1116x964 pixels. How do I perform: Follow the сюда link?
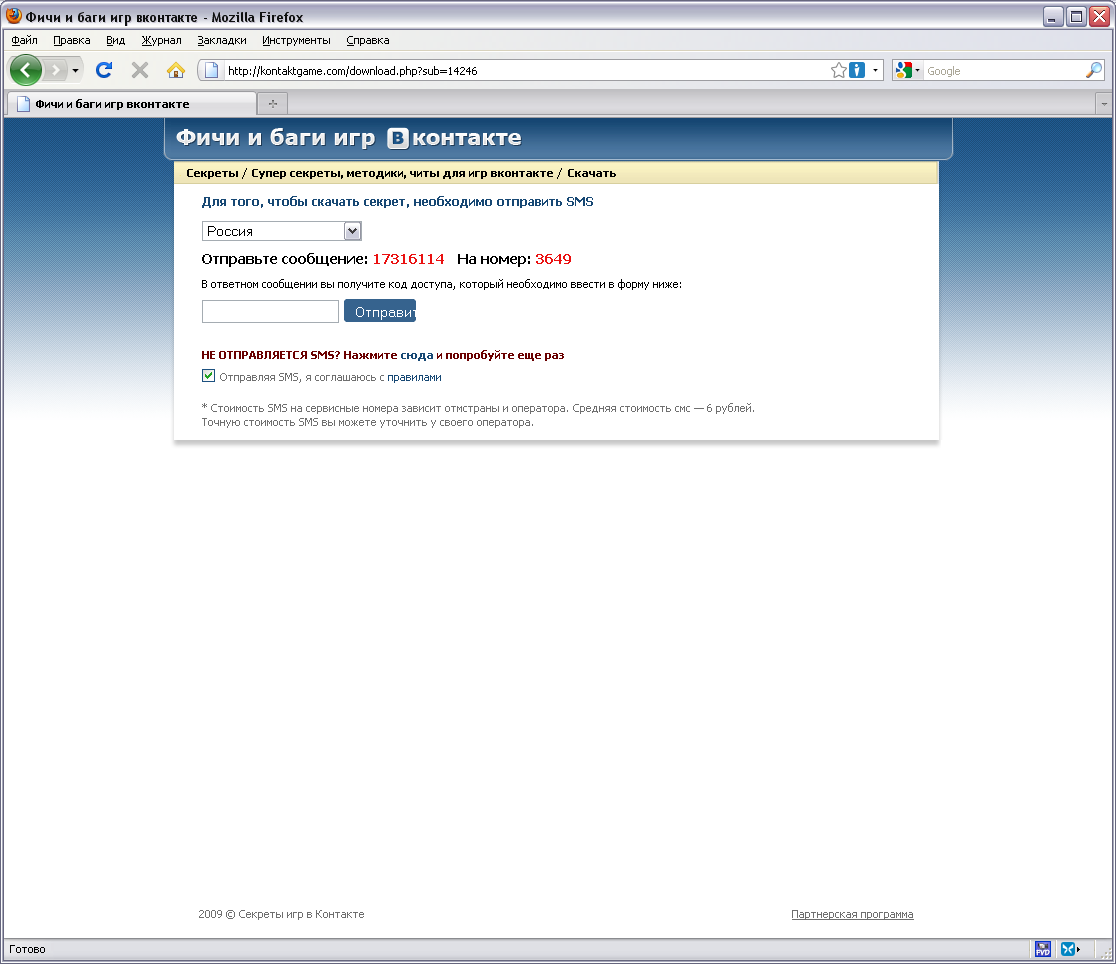coord(416,355)
